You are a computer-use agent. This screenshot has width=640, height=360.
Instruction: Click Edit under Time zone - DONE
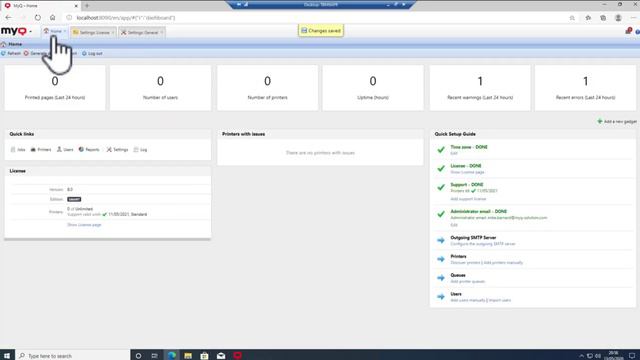454,153
